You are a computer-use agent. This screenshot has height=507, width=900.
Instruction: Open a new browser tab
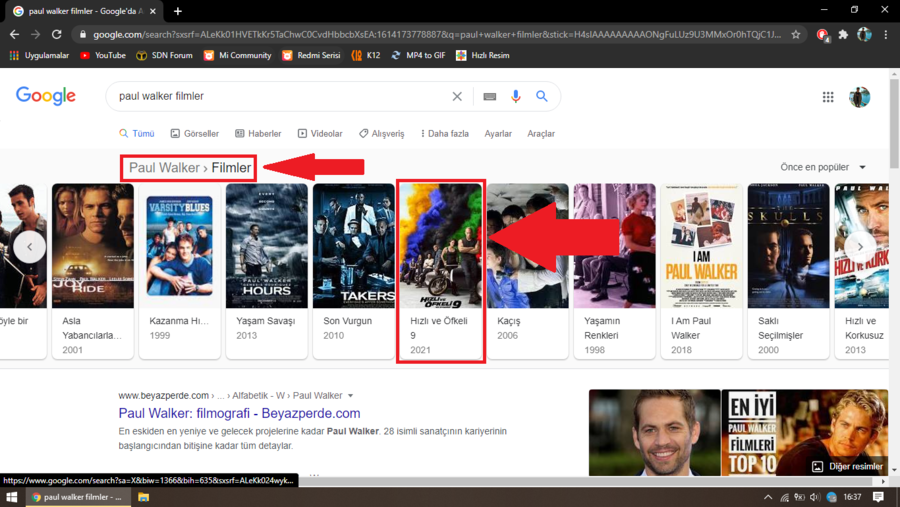[x=178, y=11]
